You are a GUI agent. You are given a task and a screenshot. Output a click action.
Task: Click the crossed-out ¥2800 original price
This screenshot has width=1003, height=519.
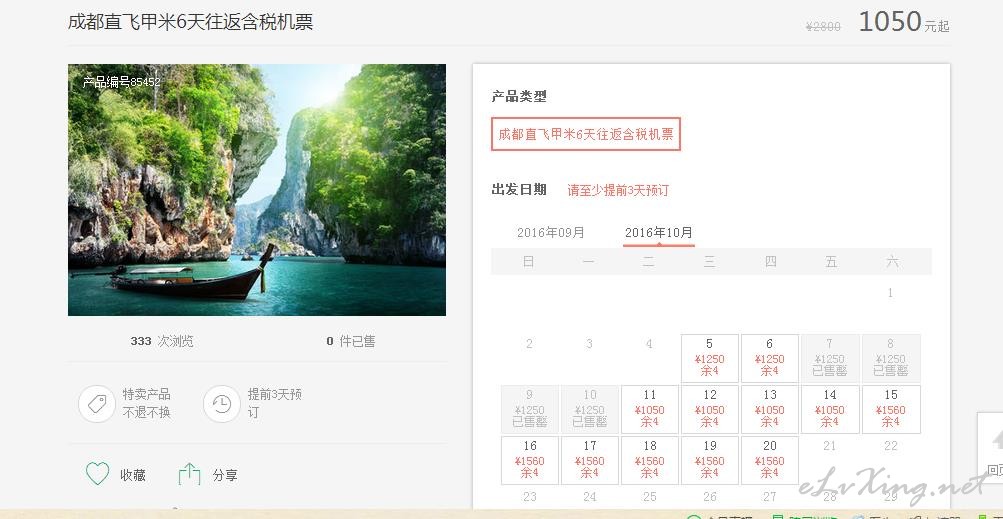823,26
